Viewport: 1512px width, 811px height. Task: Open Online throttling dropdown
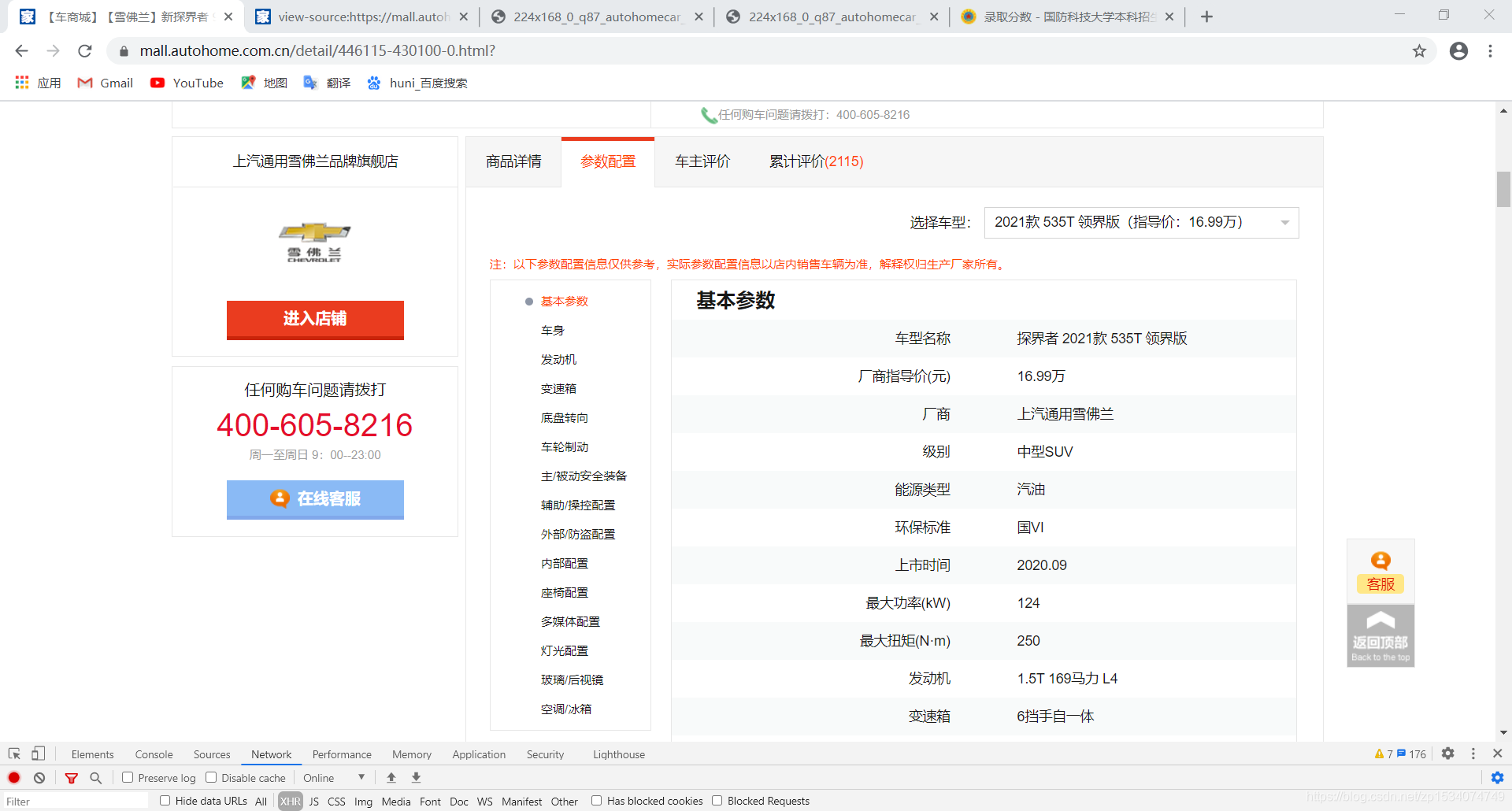[334, 778]
